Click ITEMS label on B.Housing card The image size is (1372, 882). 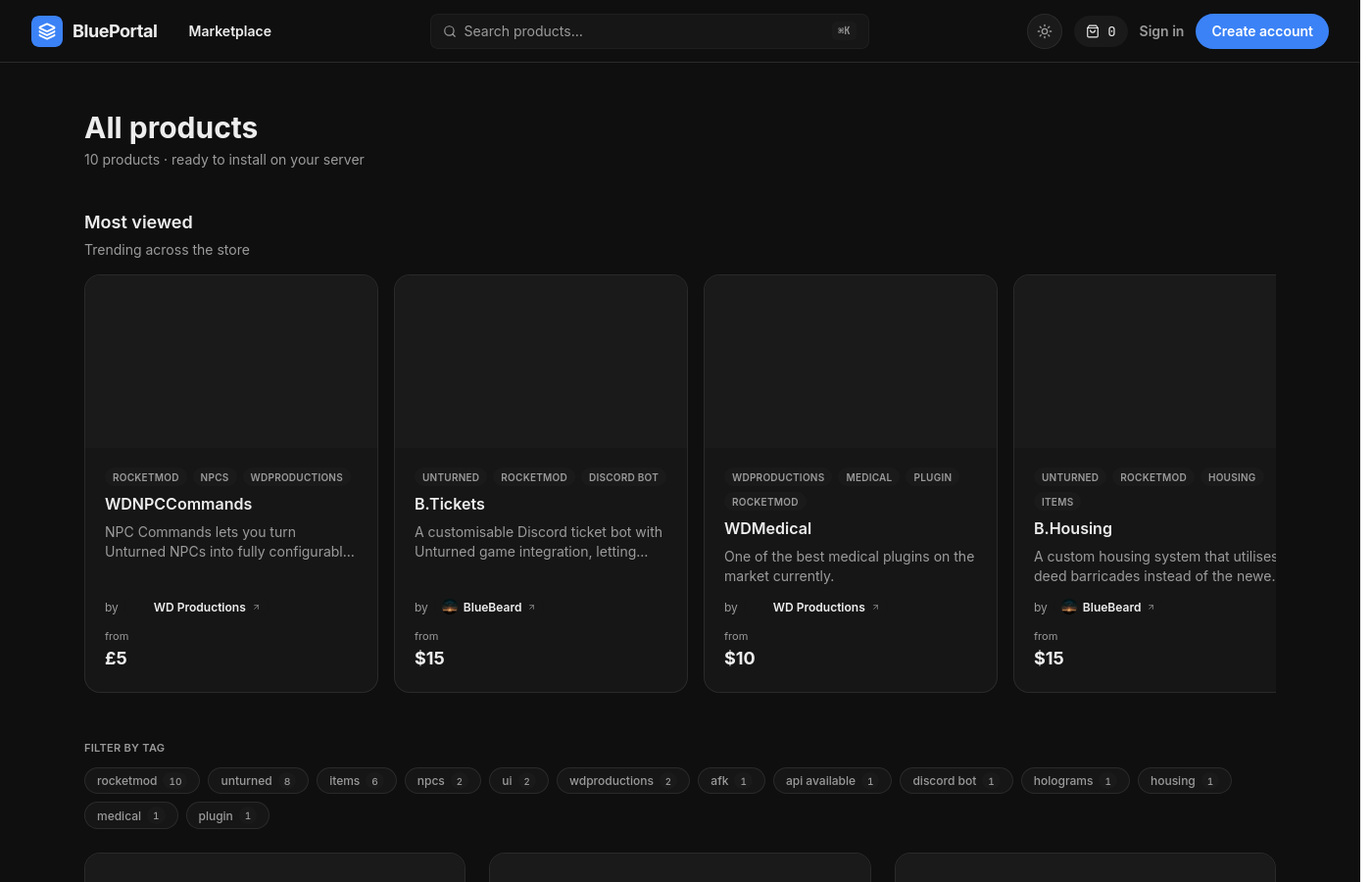(1057, 502)
